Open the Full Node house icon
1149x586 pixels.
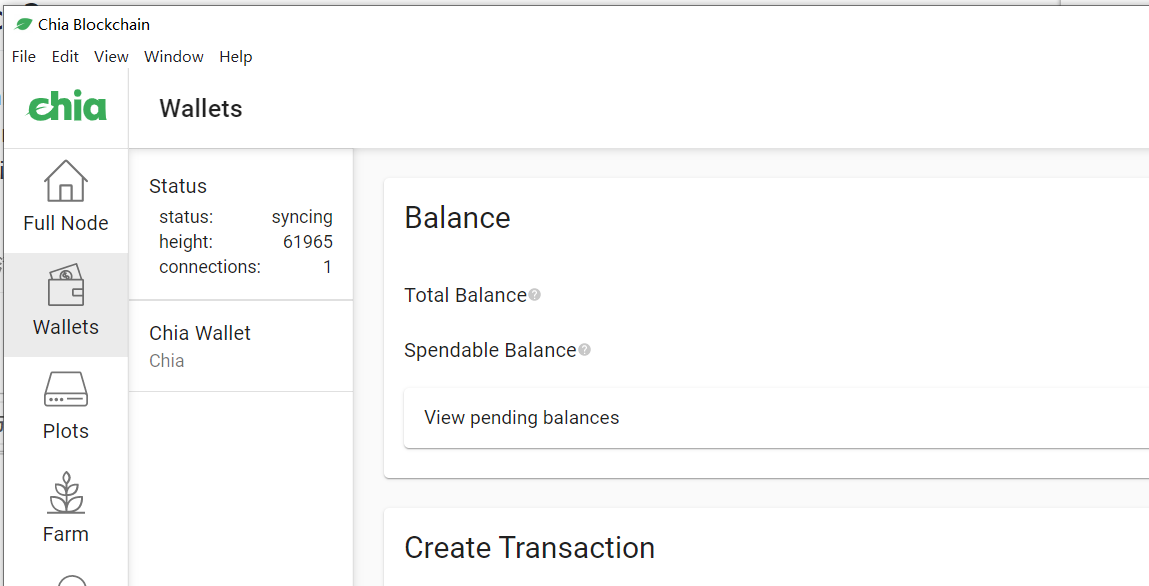coord(66,182)
